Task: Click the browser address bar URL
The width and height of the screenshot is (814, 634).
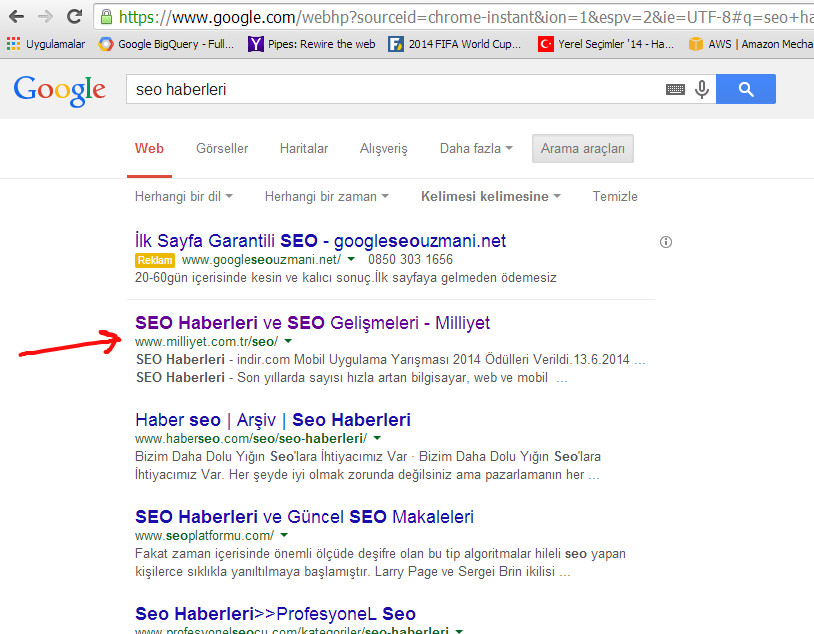Action: pyautogui.click(x=465, y=17)
